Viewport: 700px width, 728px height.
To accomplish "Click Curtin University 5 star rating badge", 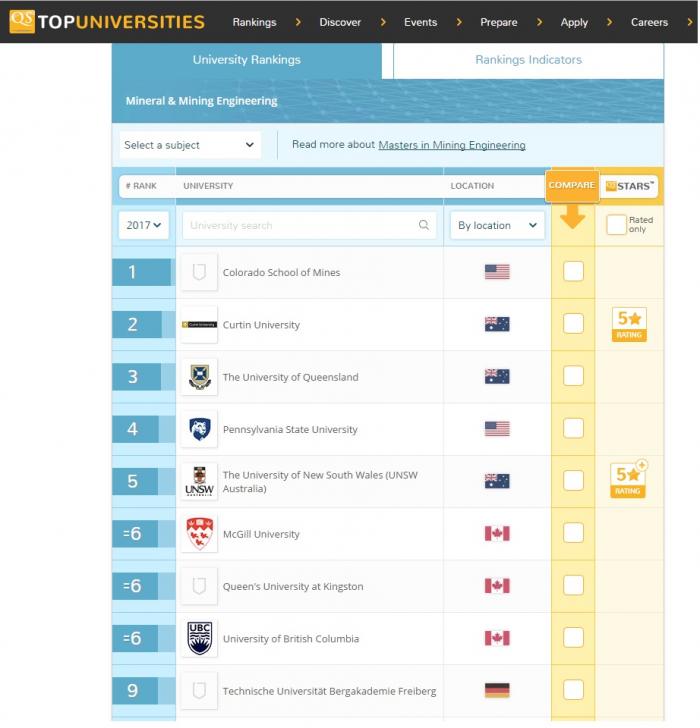I will tap(629, 325).
